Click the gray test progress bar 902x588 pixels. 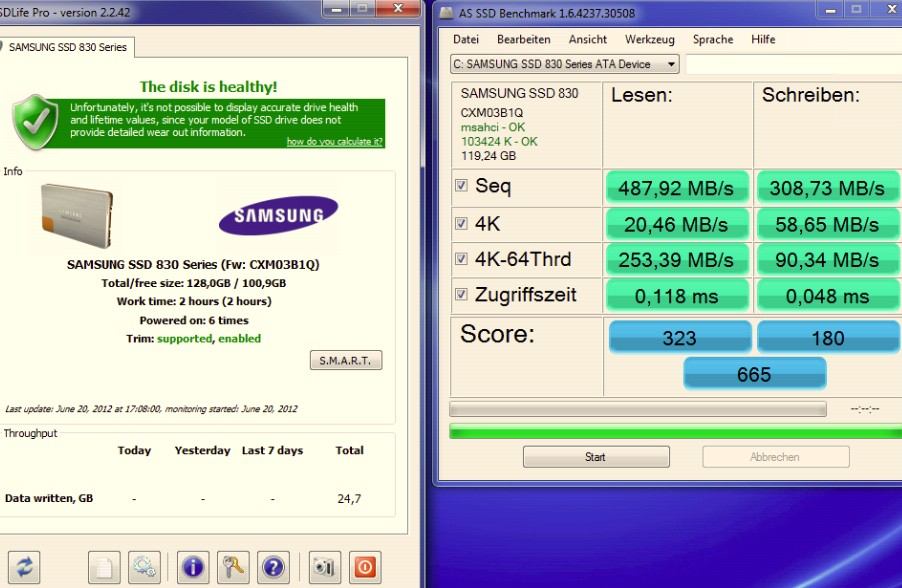point(638,409)
